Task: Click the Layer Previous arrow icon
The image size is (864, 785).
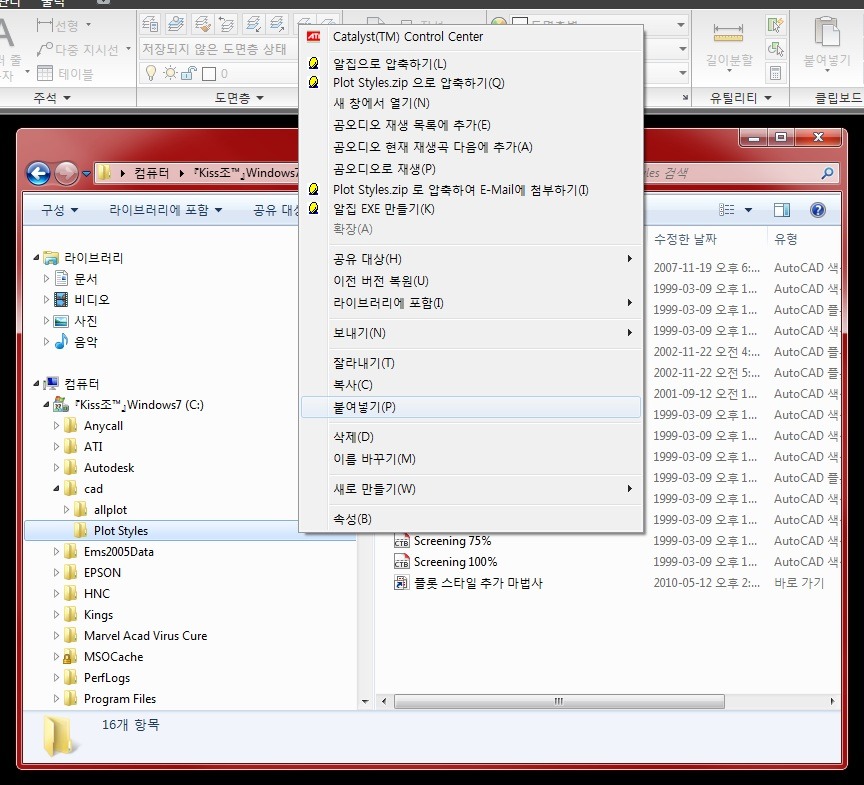Action: (x=226, y=24)
